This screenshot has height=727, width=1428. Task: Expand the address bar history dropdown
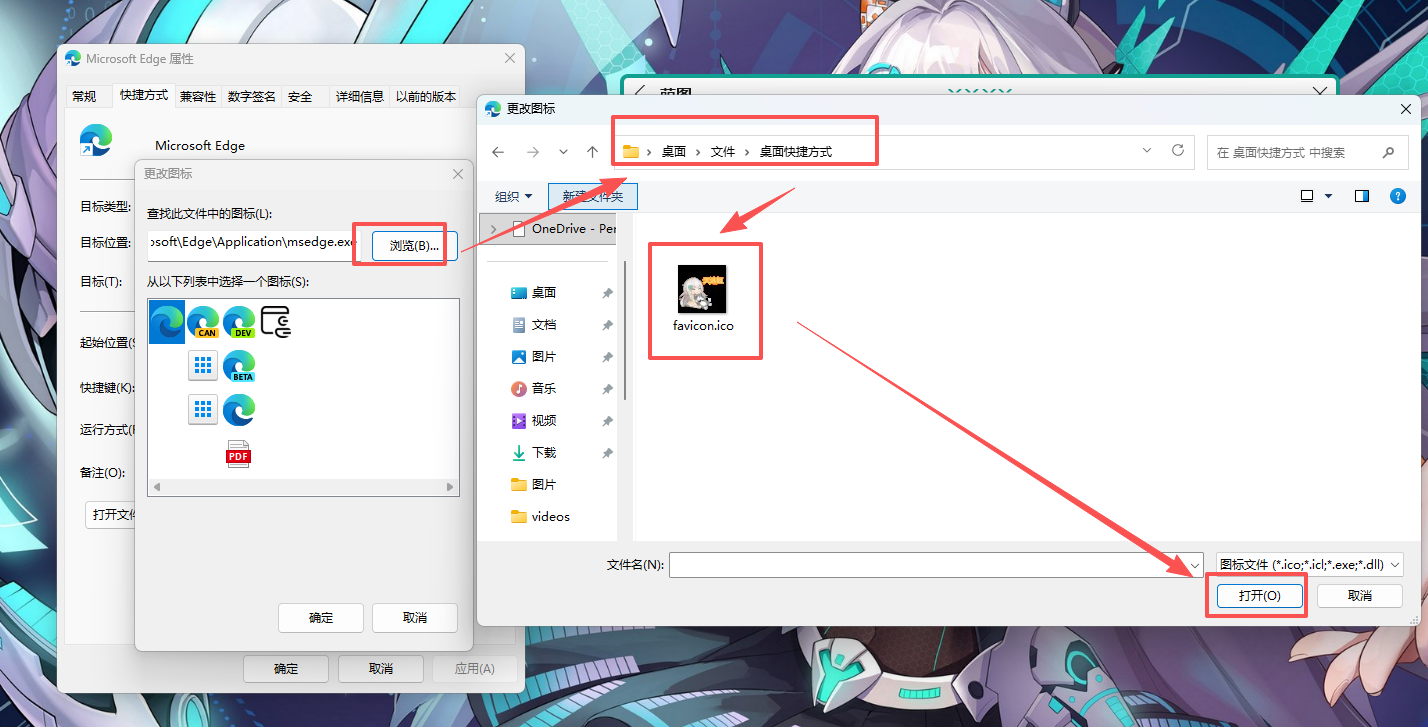[1146, 151]
